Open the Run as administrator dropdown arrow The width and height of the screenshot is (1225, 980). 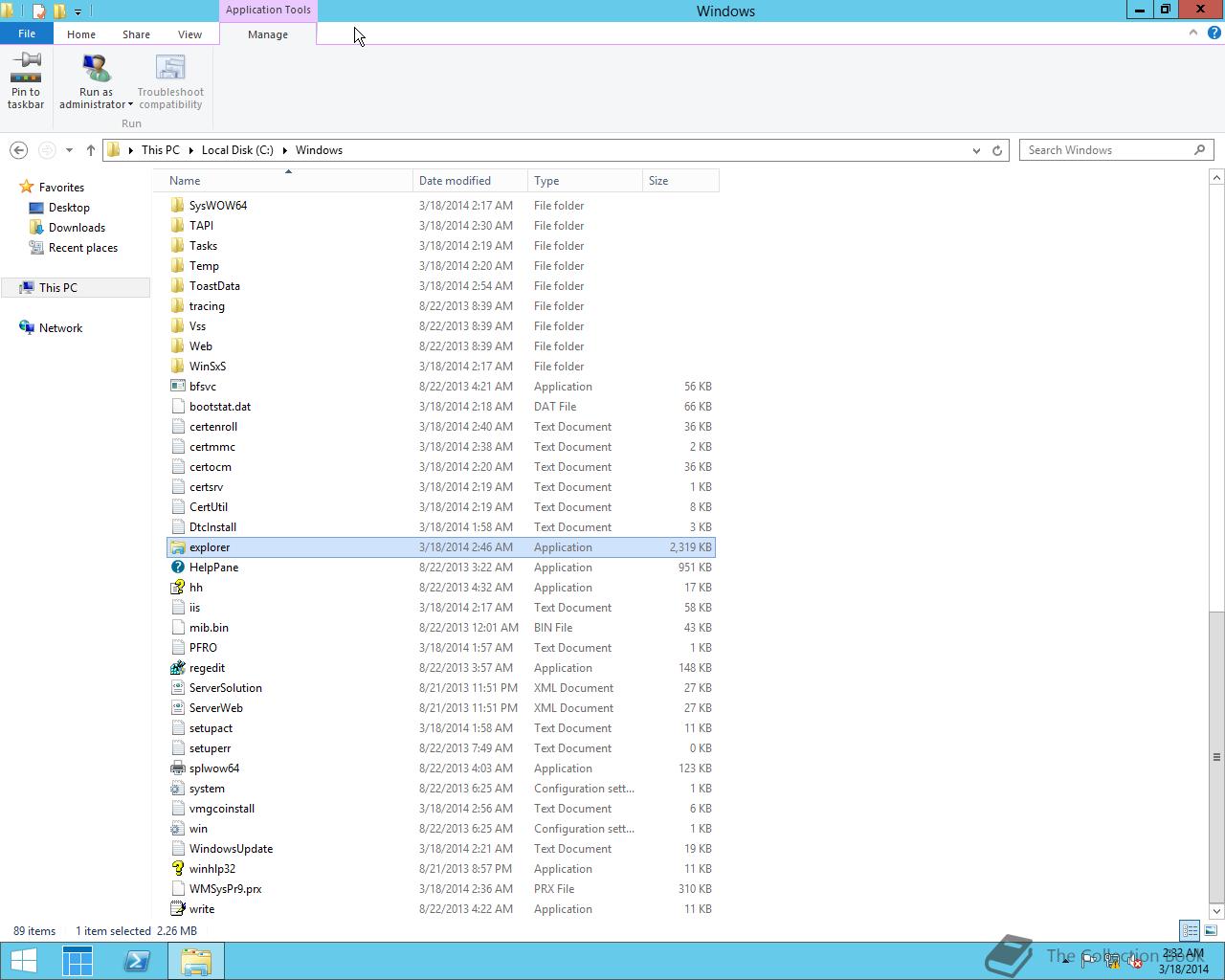[130, 105]
